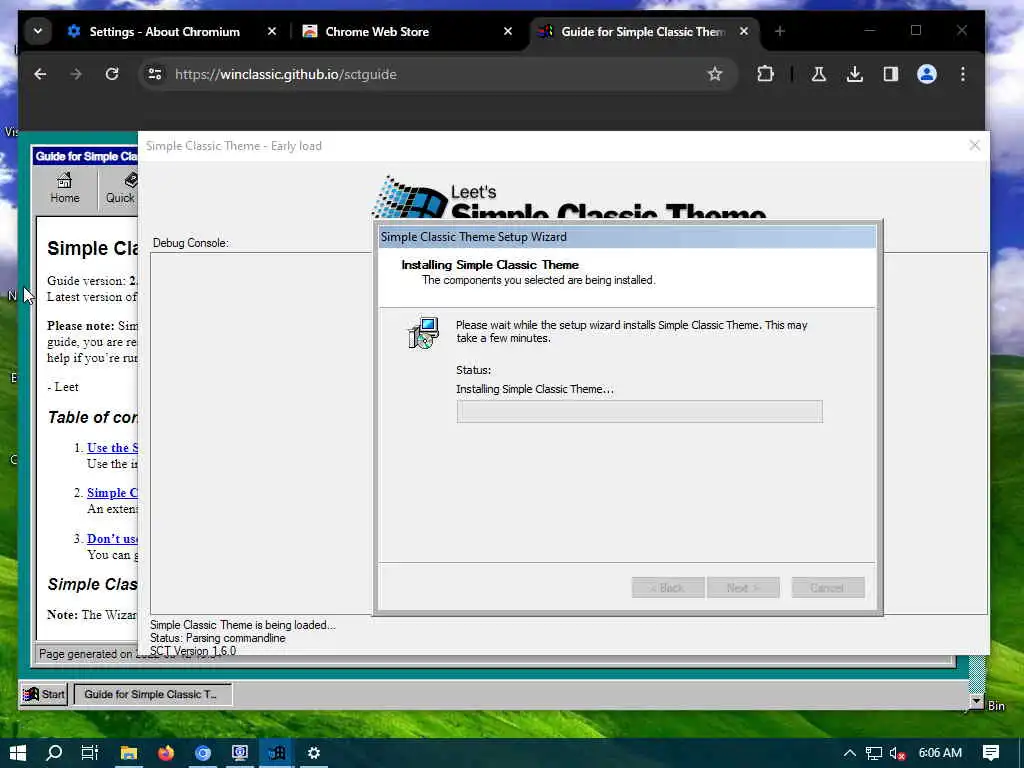Switch to Settings - About Chromium tab

(165, 31)
